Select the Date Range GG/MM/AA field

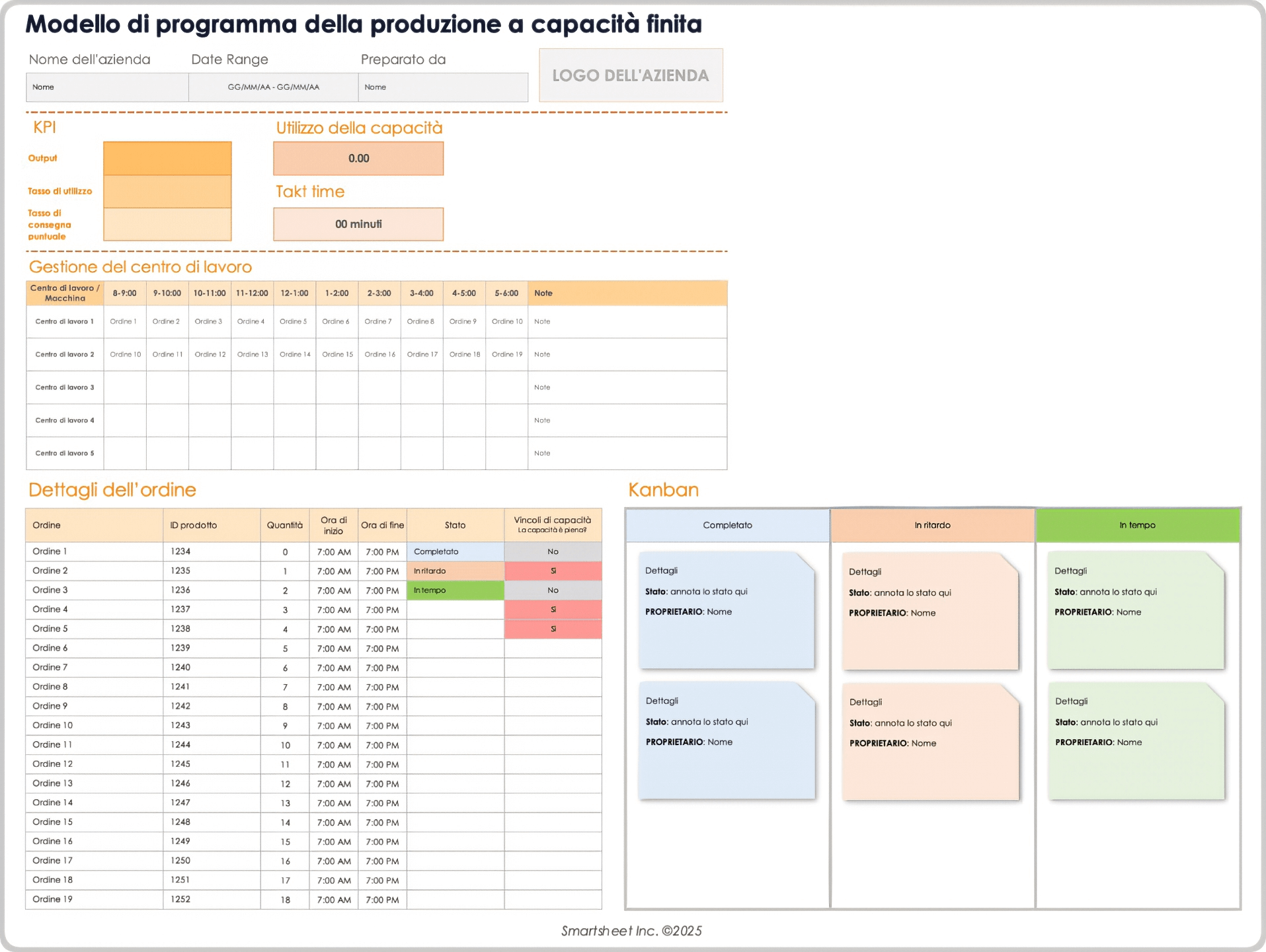pos(273,87)
